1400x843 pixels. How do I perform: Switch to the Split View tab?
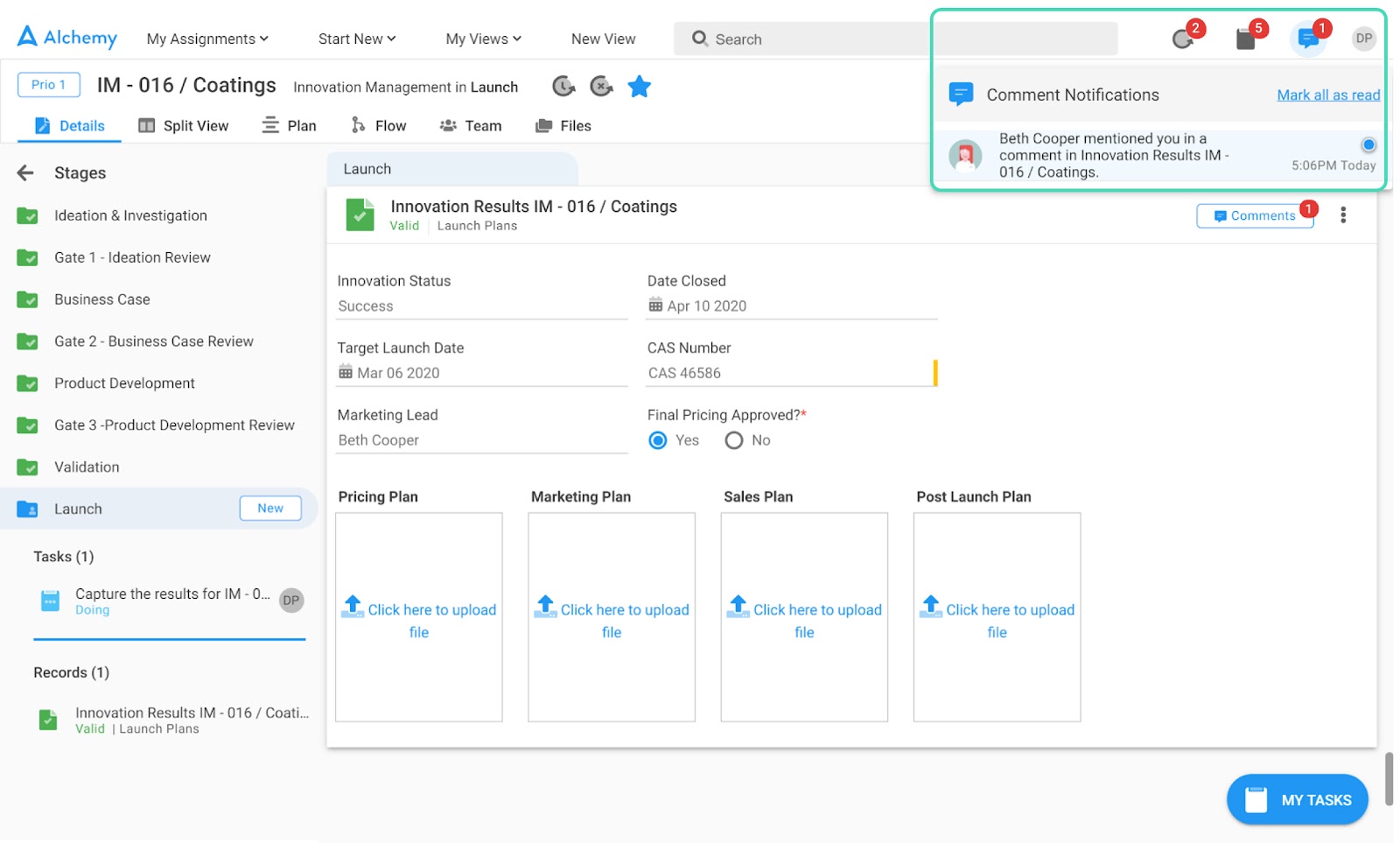[184, 125]
